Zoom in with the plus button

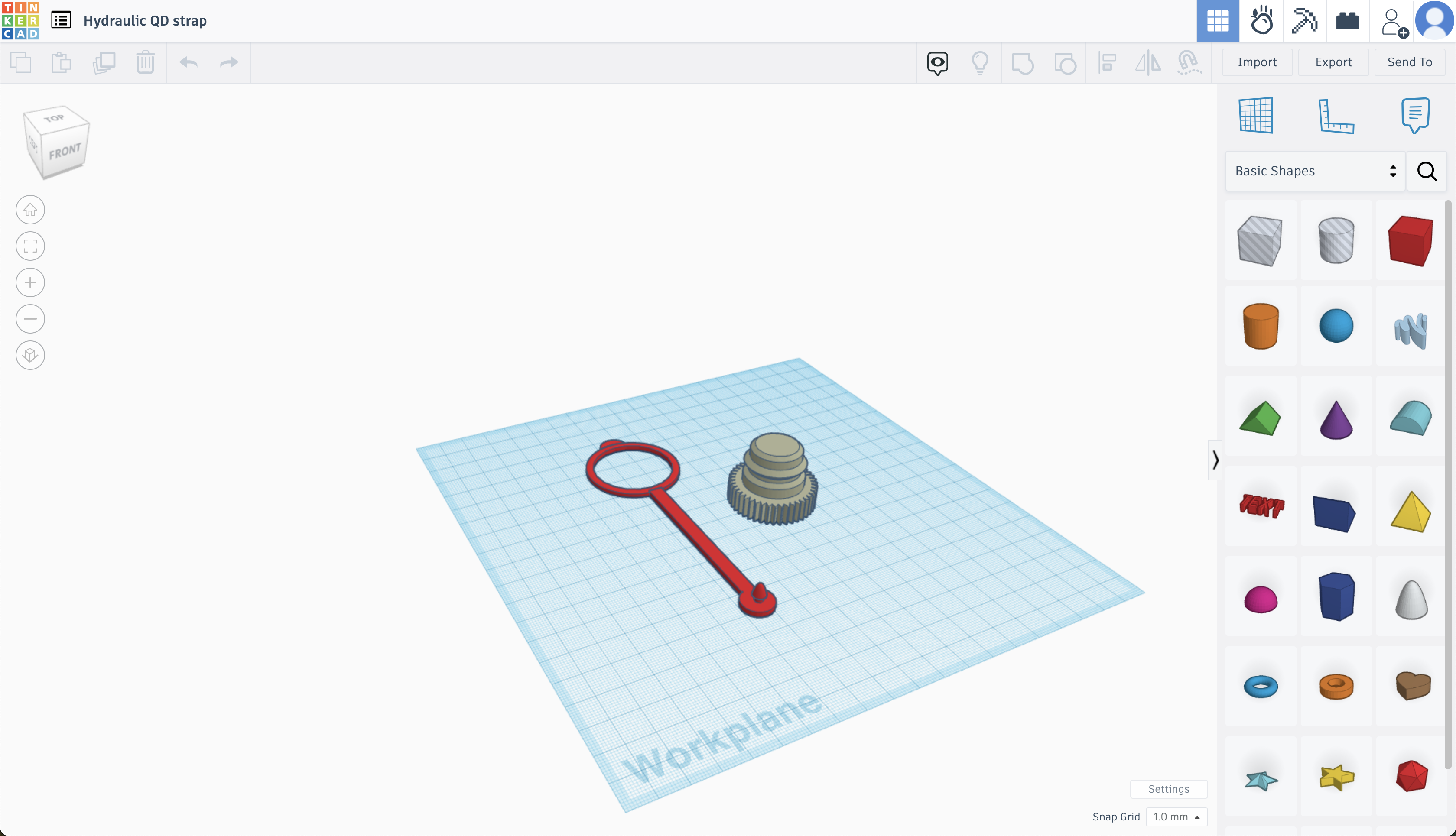30,282
